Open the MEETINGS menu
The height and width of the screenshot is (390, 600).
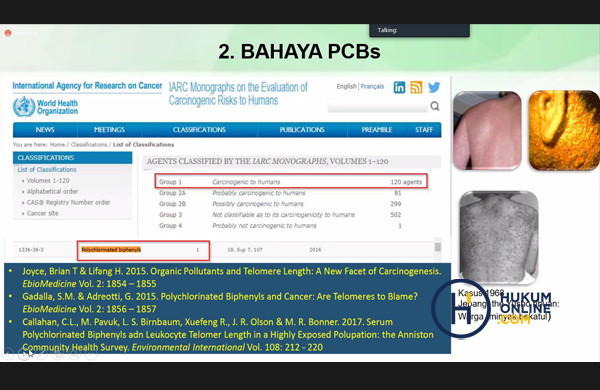click(x=109, y=130)
